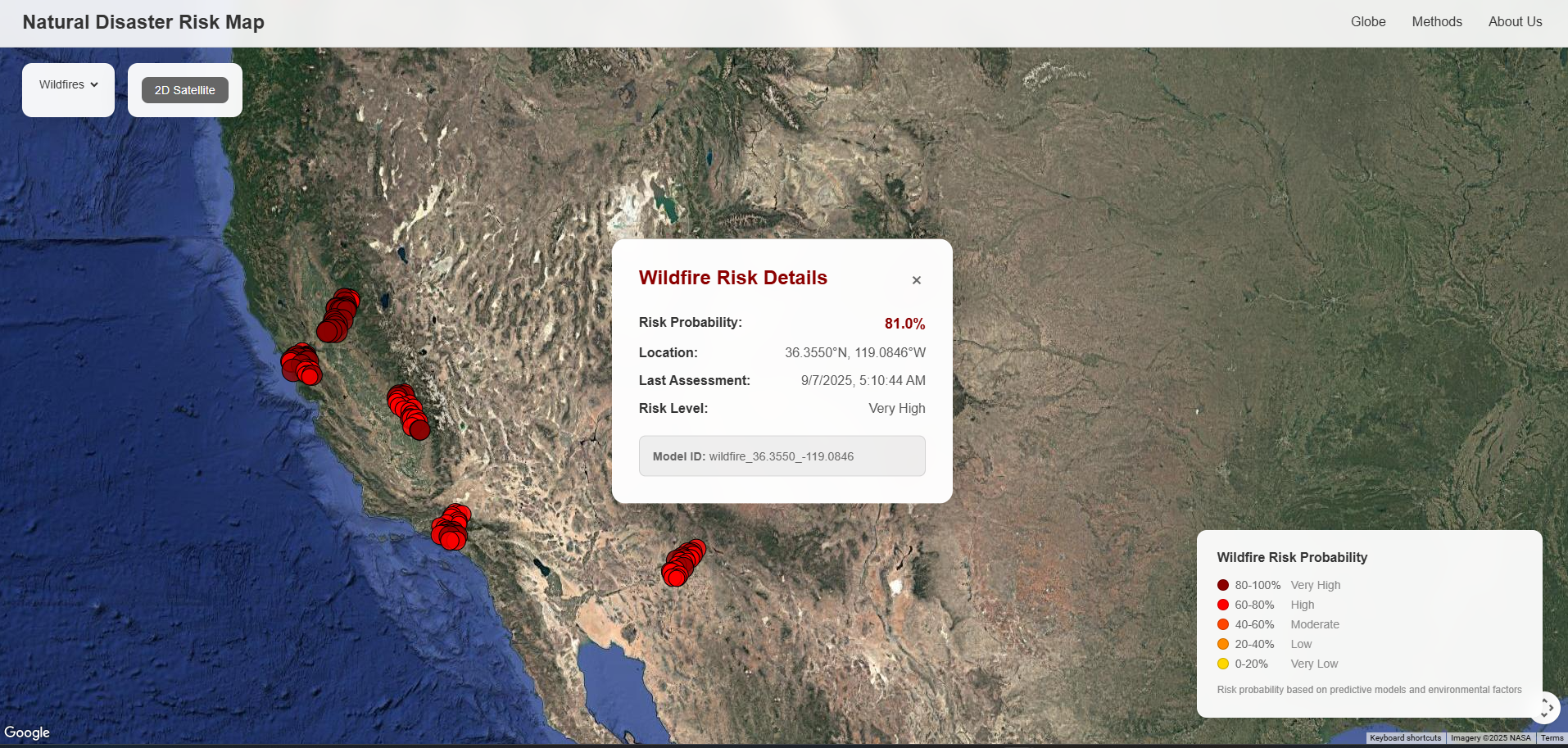
Task: Click the 9/7/2025, 5:10:44 AM timestamp
Action: [863, 381]
